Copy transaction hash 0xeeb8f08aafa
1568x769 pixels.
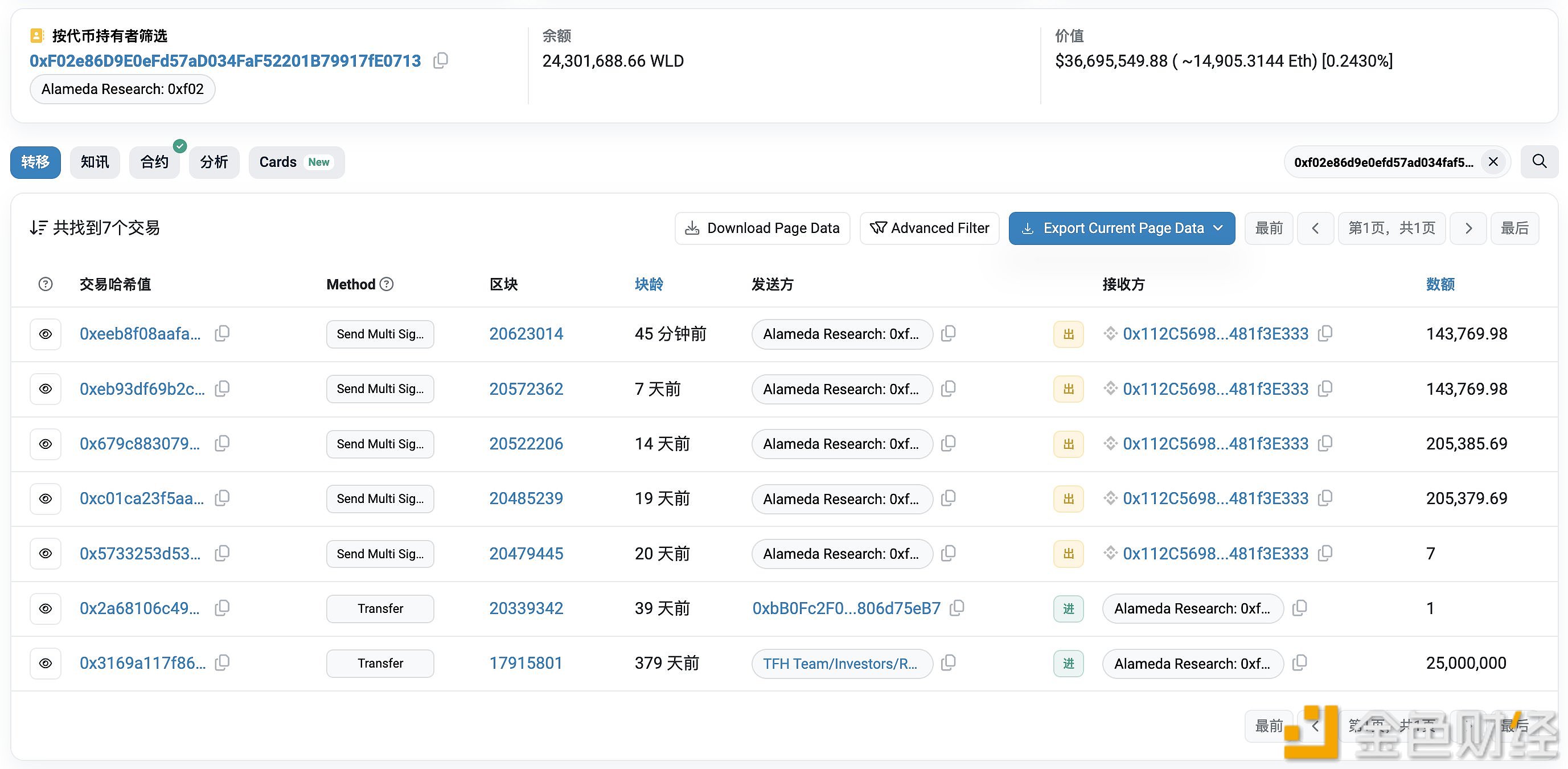222,333
